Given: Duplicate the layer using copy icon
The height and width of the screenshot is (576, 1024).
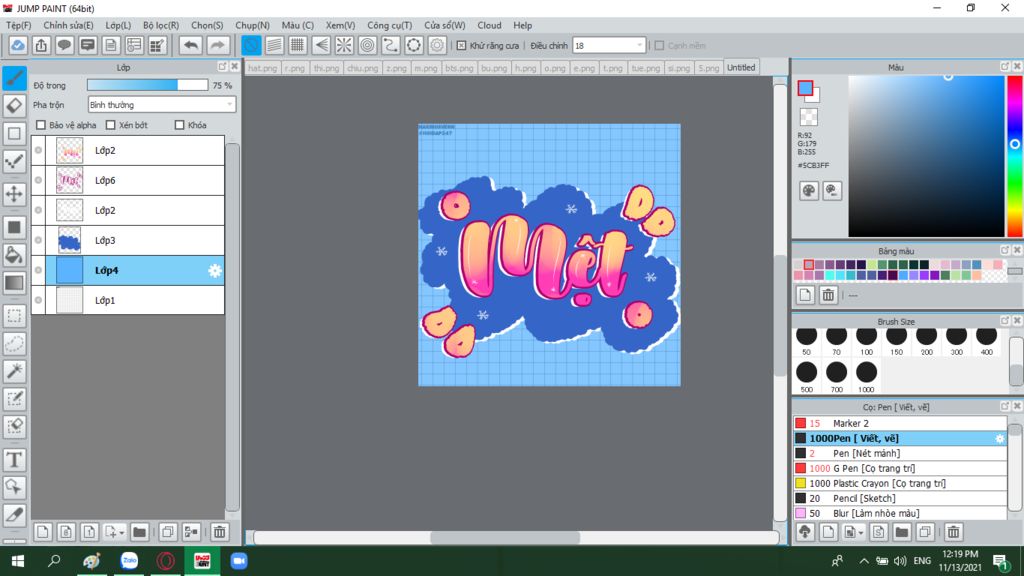Looking at the screenshot, I should pos(168,532).
